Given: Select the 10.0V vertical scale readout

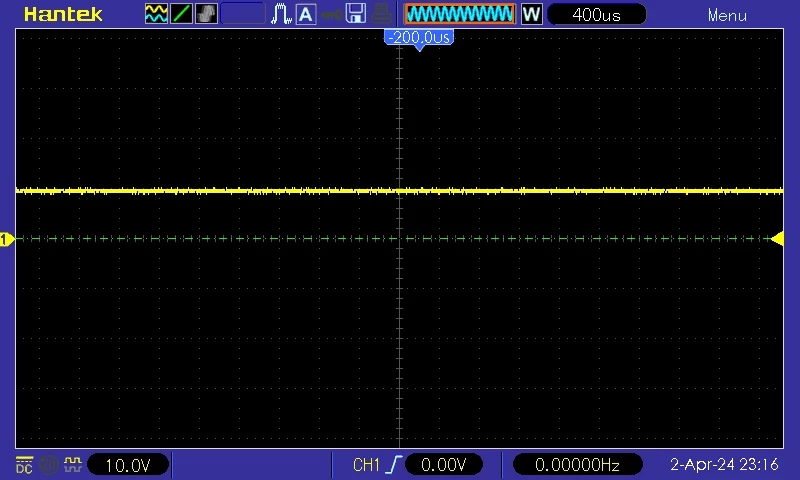Looking at the screenshot, I should click(x=128, y=465).
